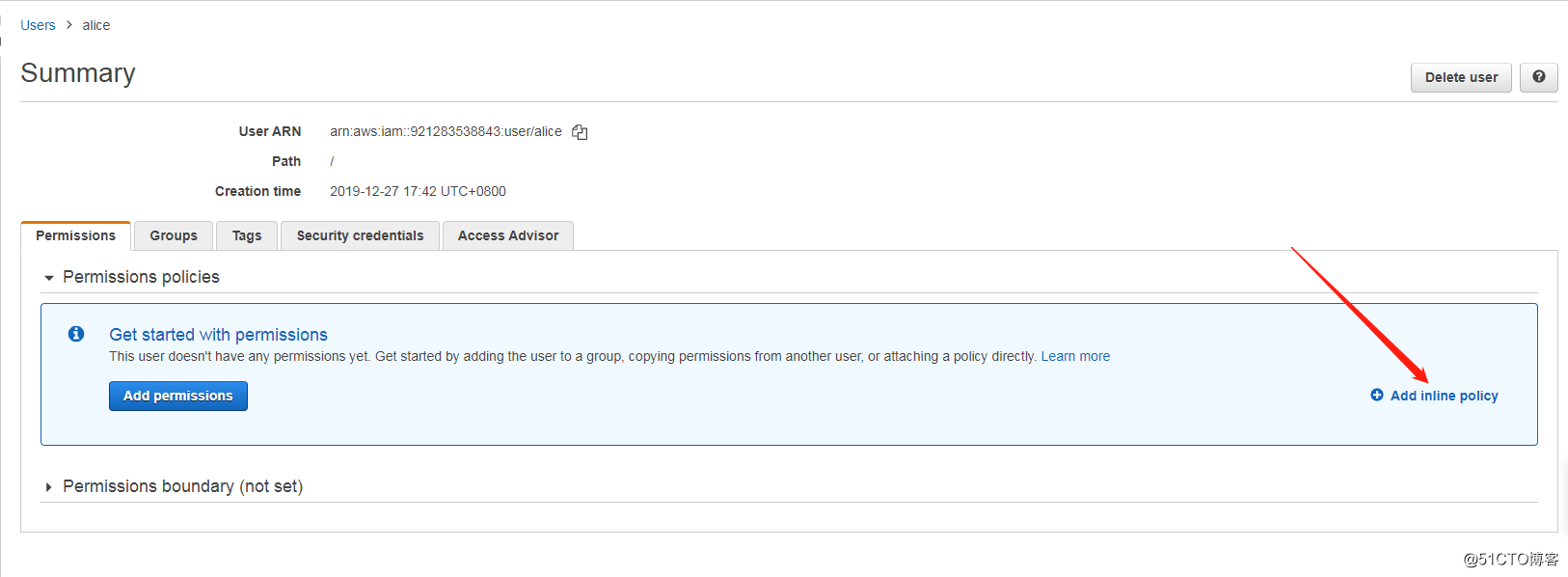Expand the Permissions boundary section
The image size is (1568, 577).
(48, 487)
